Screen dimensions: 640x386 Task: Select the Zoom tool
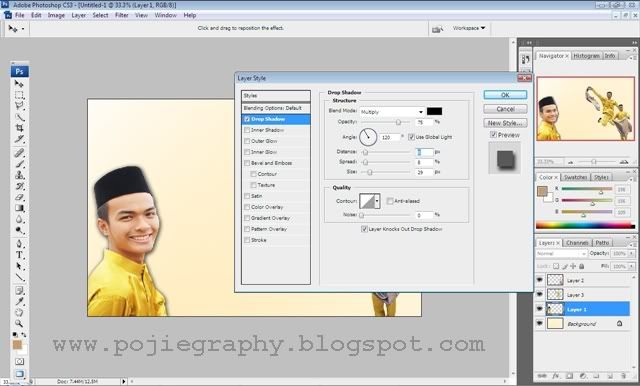point(19,324)
